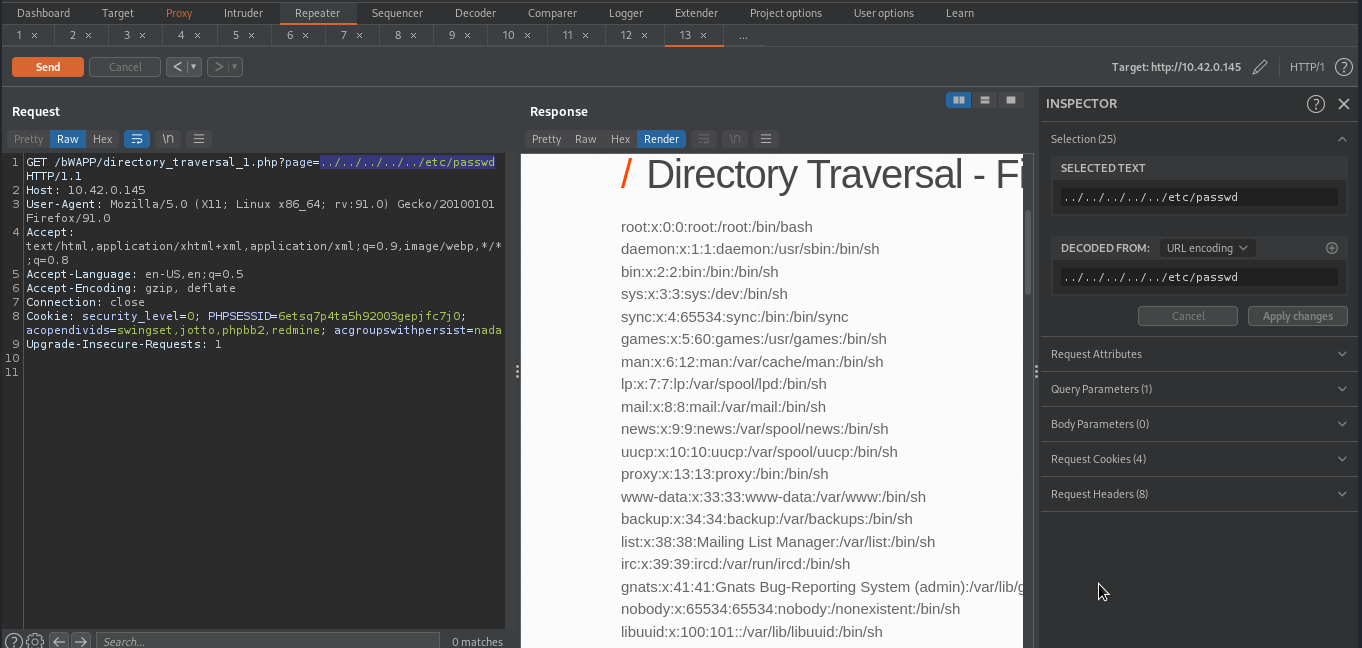The image size is (1362, 648).
Task: Go back to previous request history
Action: click(177, 67)
